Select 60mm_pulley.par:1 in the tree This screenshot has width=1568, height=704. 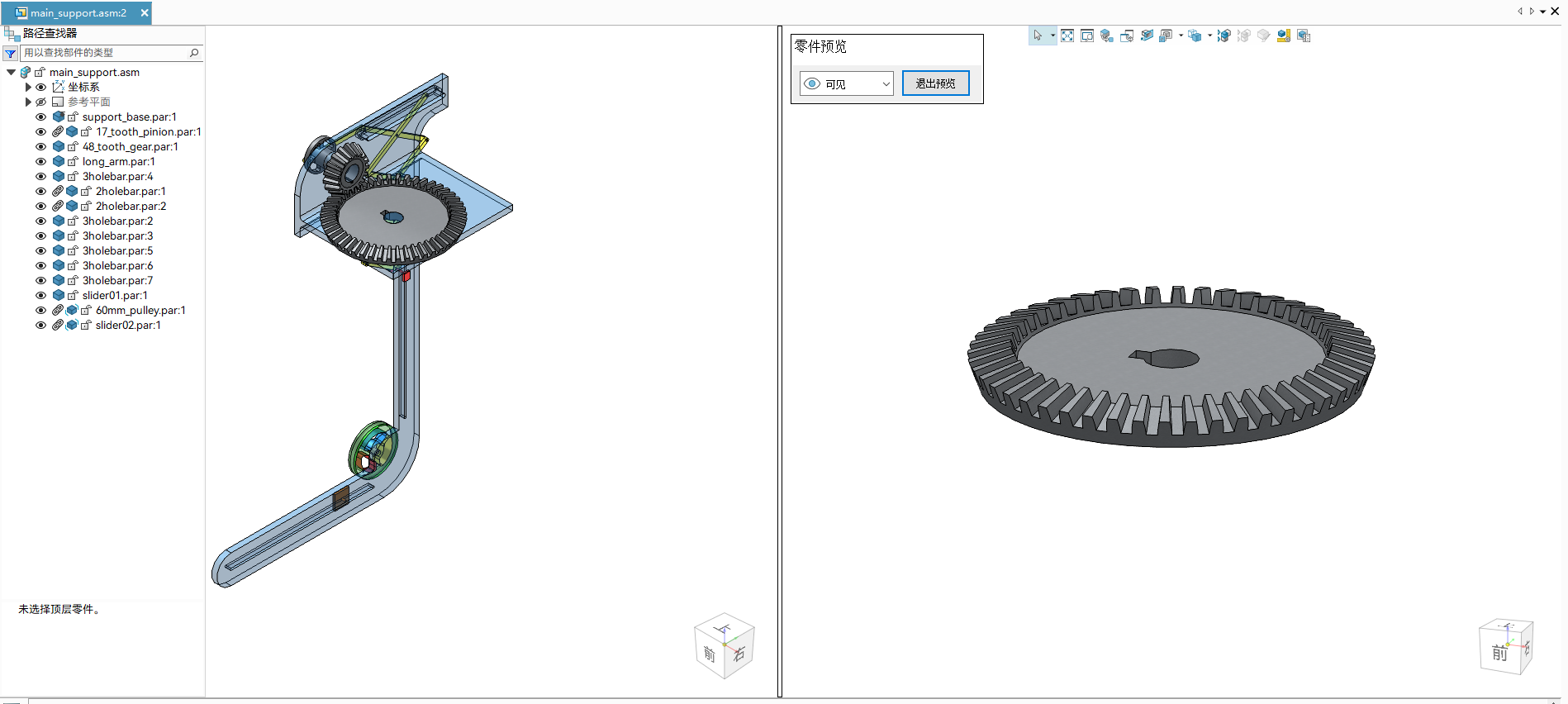point(140,311)
